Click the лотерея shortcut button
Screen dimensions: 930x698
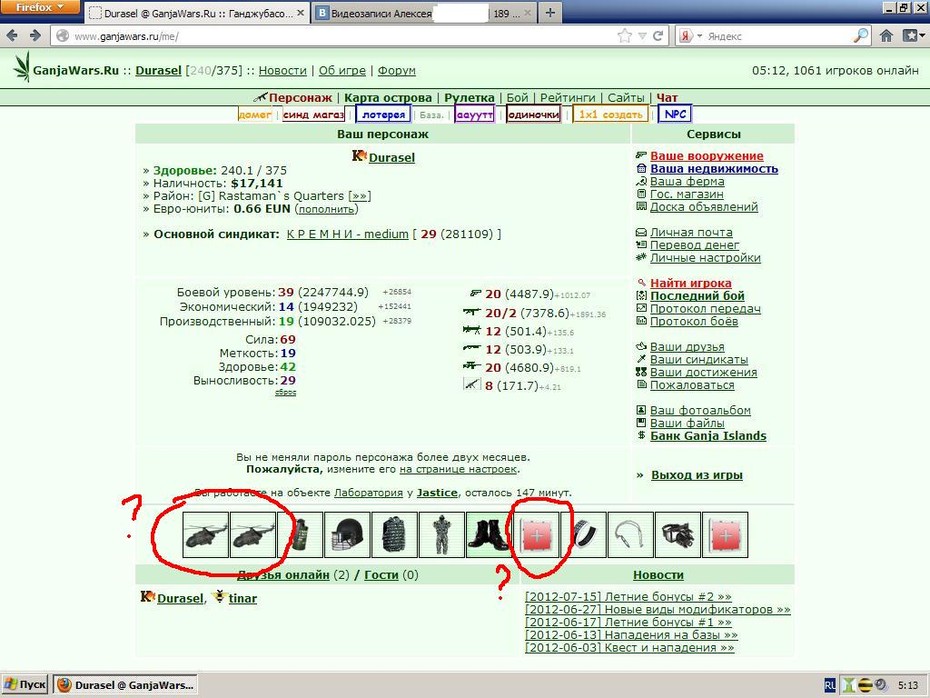tap(383, 114)
